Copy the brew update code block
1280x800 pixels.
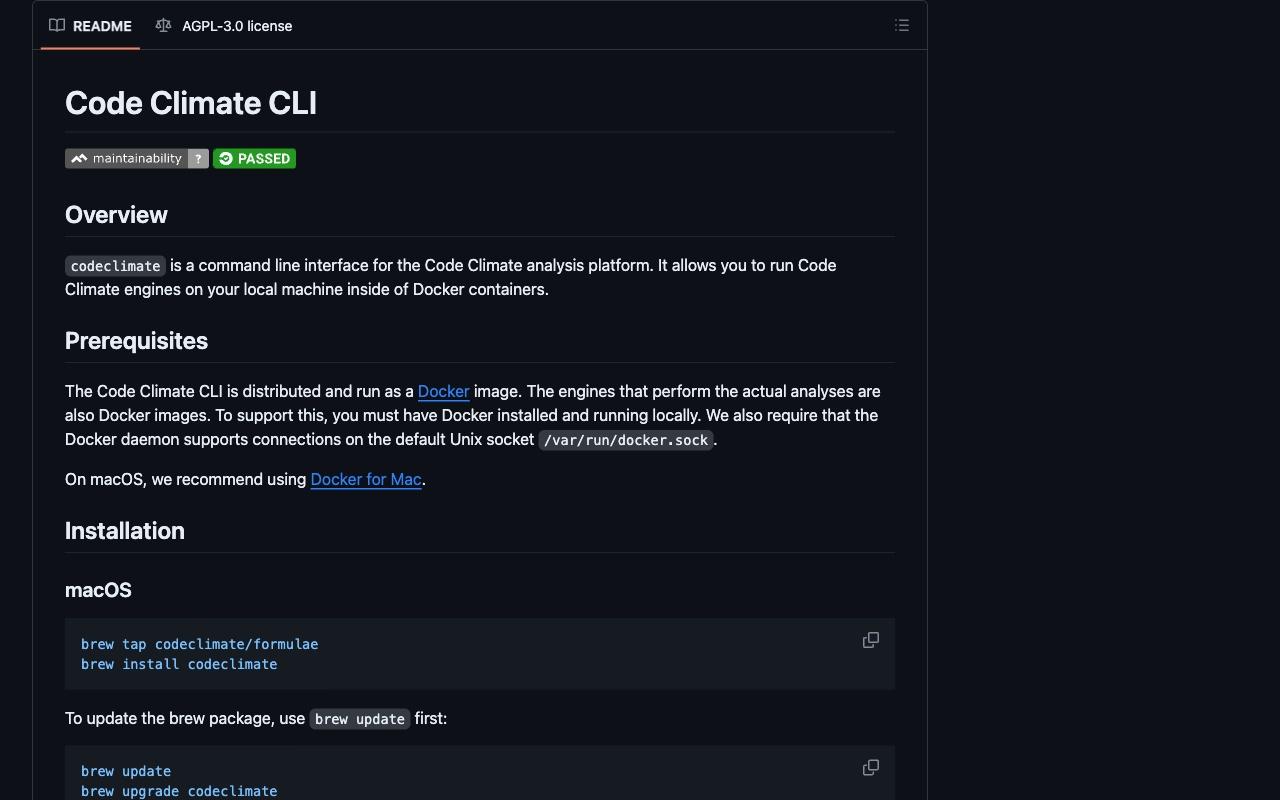coord(871,768)
